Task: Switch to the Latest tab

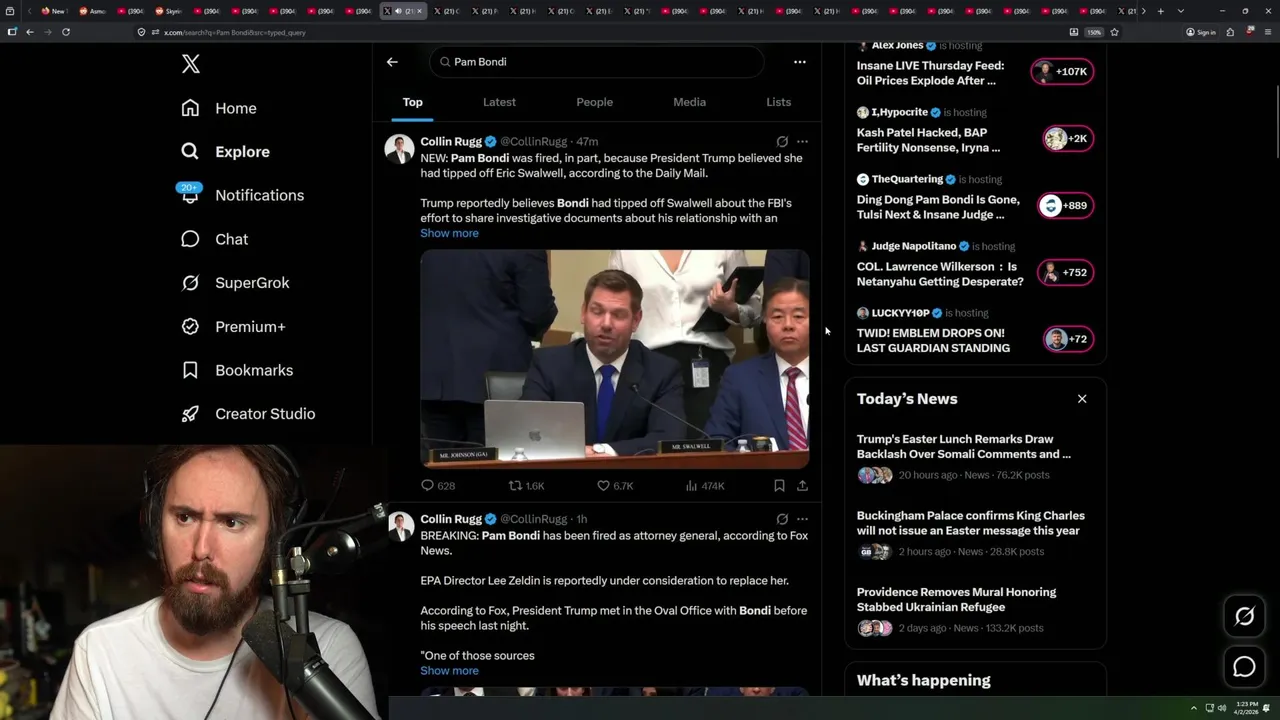Action: pyautogui.click(x=499, y=102)
